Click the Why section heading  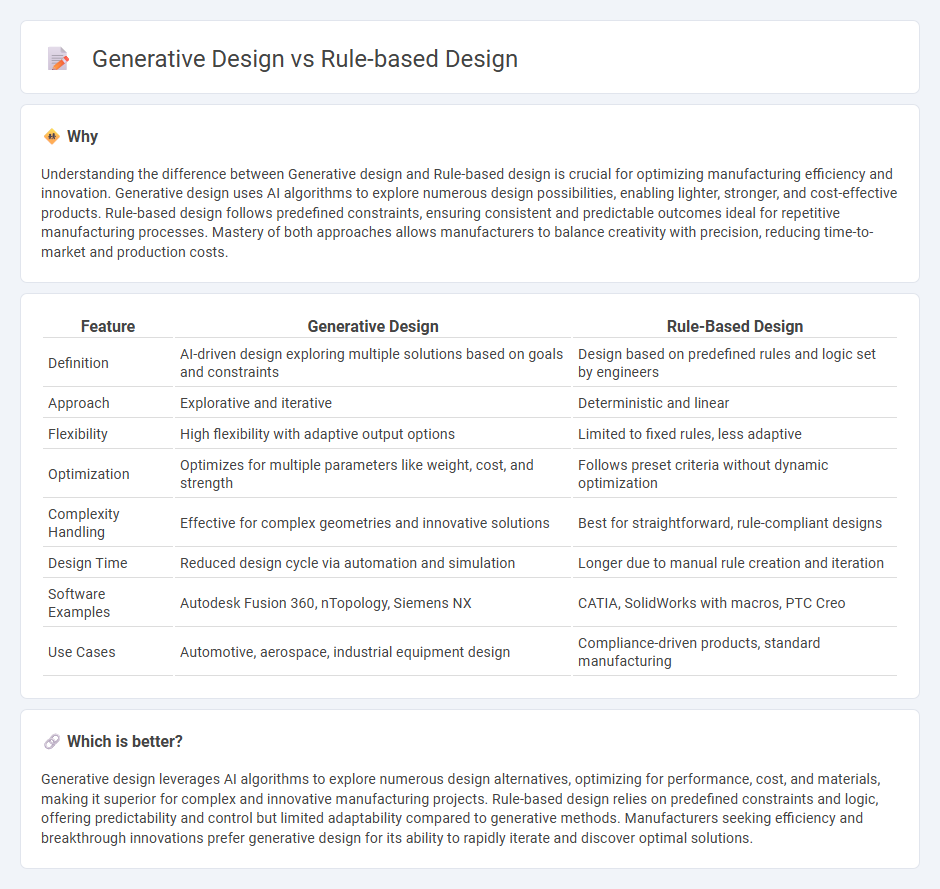[x=82, y=136]
